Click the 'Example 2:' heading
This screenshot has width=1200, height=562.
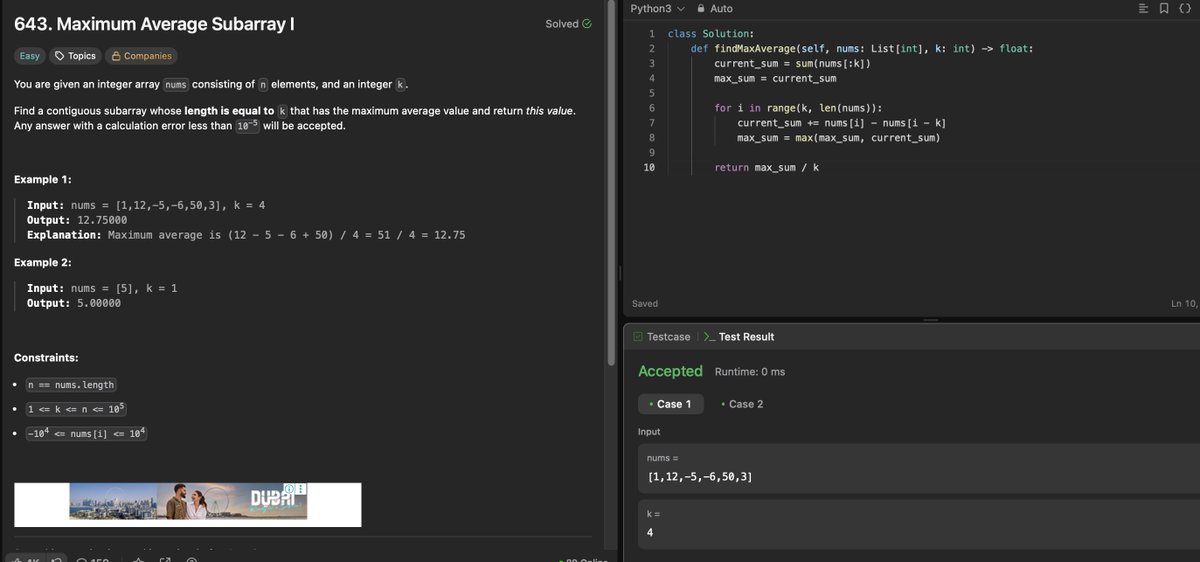[x=43, y=263]
